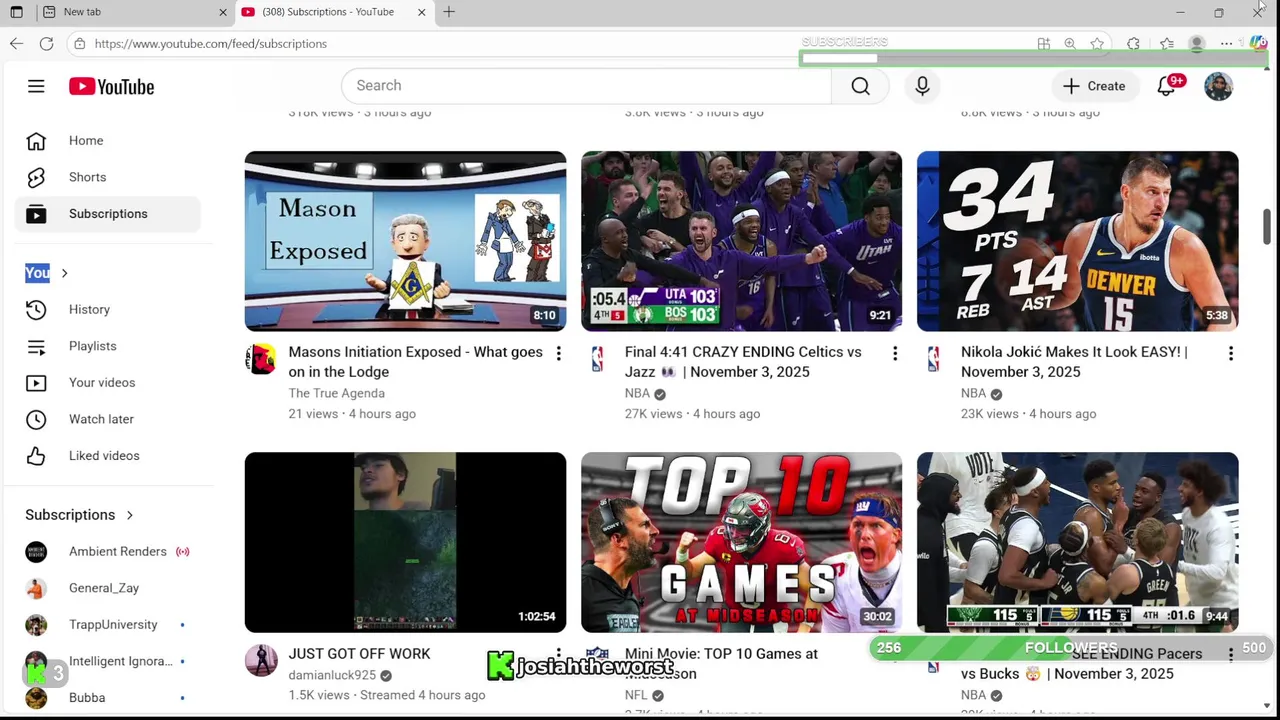This screenshot has height=720, width=1280.
Task: Open Pacers vs Bucks thumbnail
Action: pos(1077,542)
